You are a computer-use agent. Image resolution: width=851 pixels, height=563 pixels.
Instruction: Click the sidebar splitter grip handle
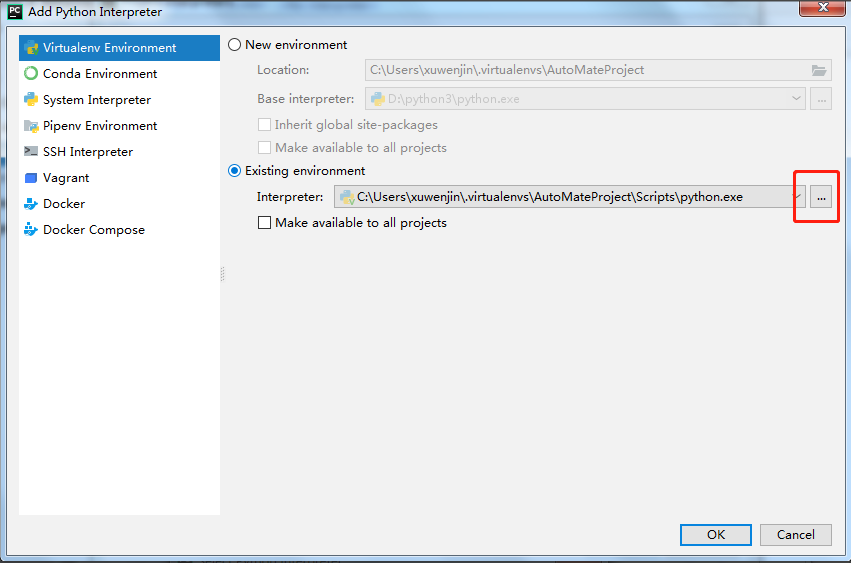point(223,274)
